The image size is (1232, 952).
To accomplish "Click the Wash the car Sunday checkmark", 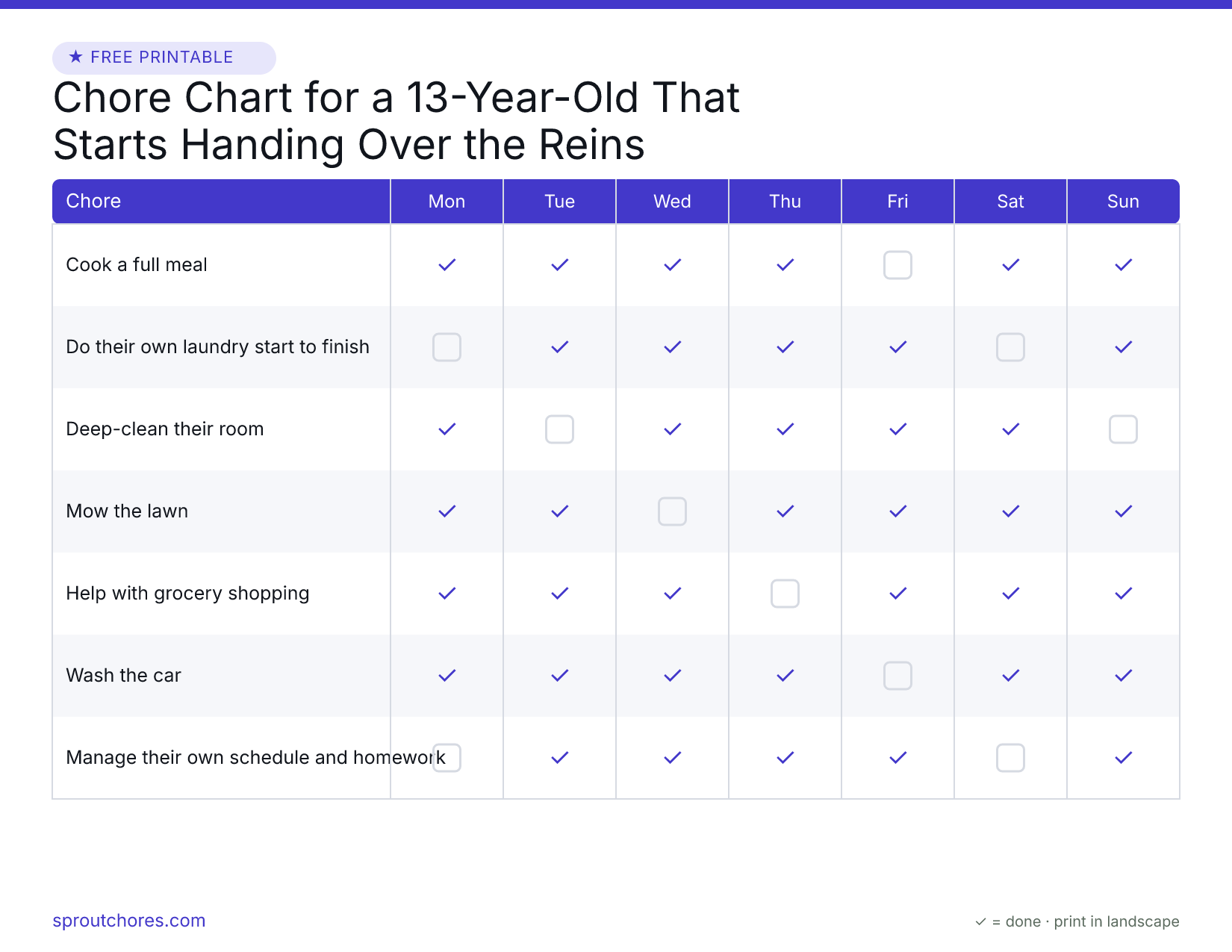I will pyautogui.click(x=1123, y=676).
